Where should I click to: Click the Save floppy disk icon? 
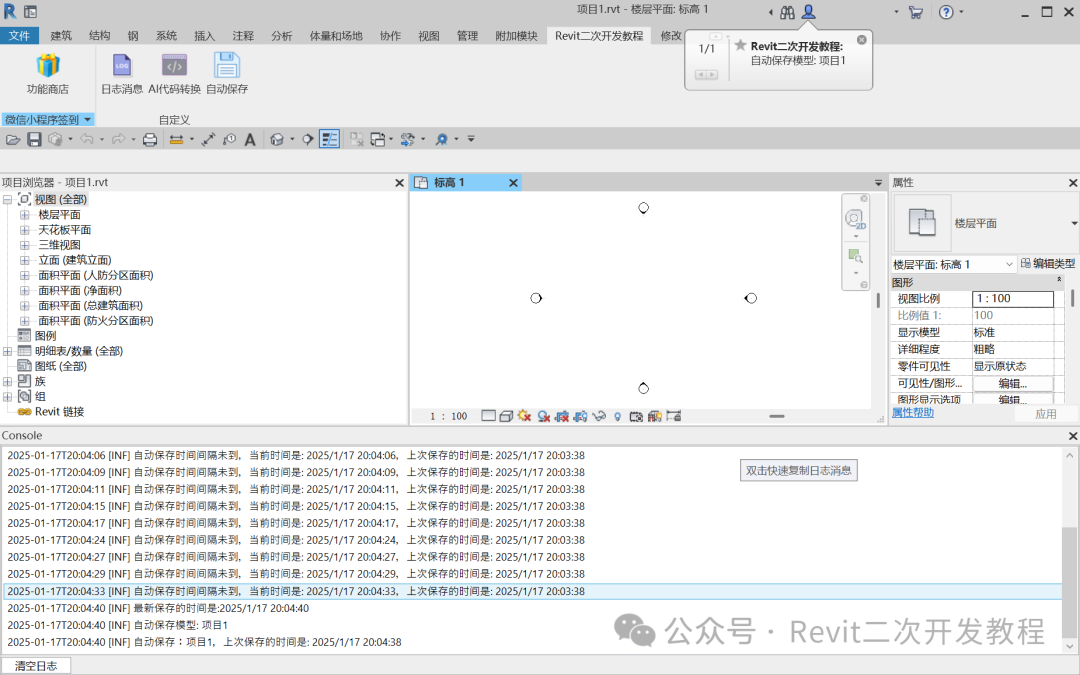34,140
